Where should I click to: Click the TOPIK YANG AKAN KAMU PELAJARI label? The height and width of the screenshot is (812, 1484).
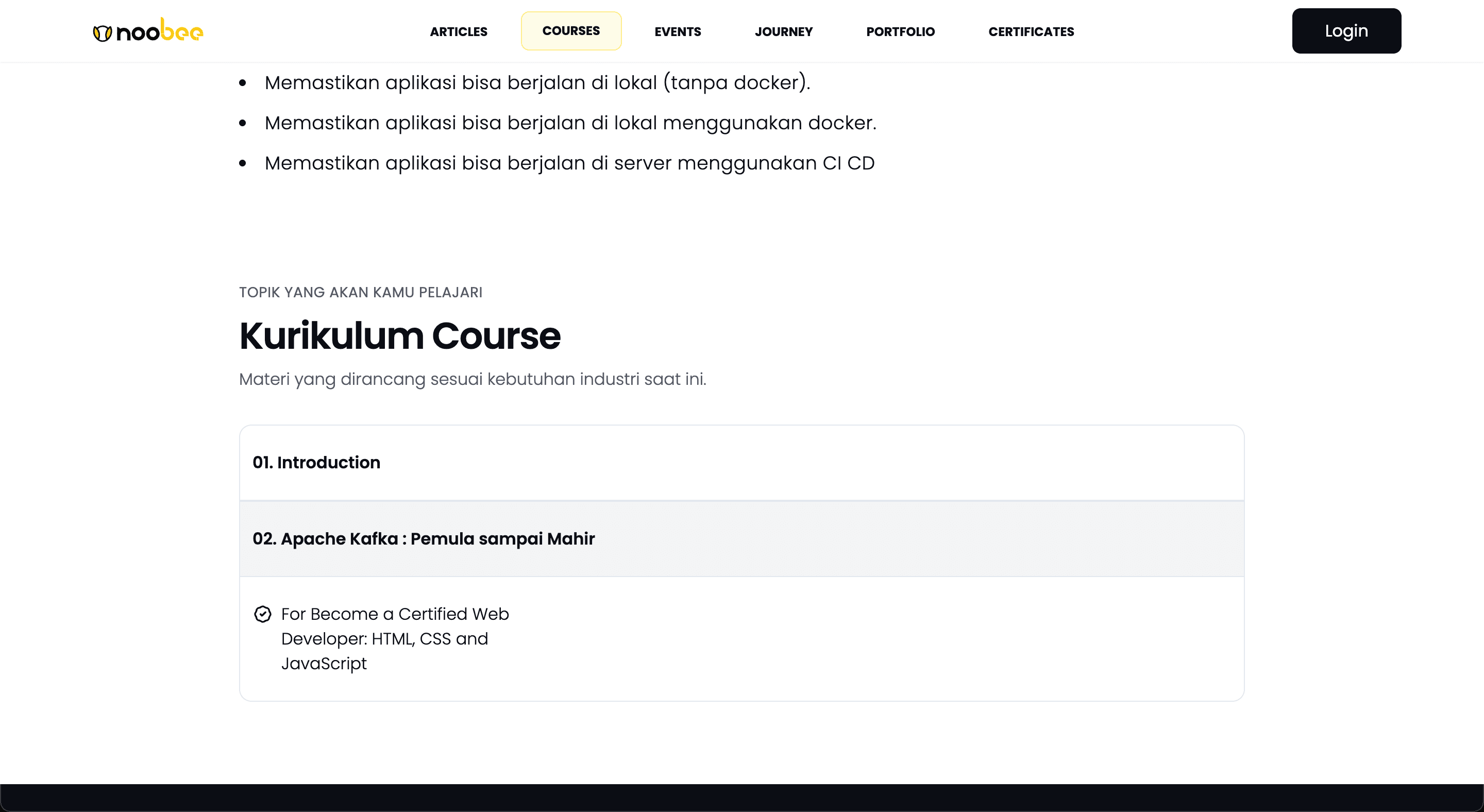click(x=360, y=292)
